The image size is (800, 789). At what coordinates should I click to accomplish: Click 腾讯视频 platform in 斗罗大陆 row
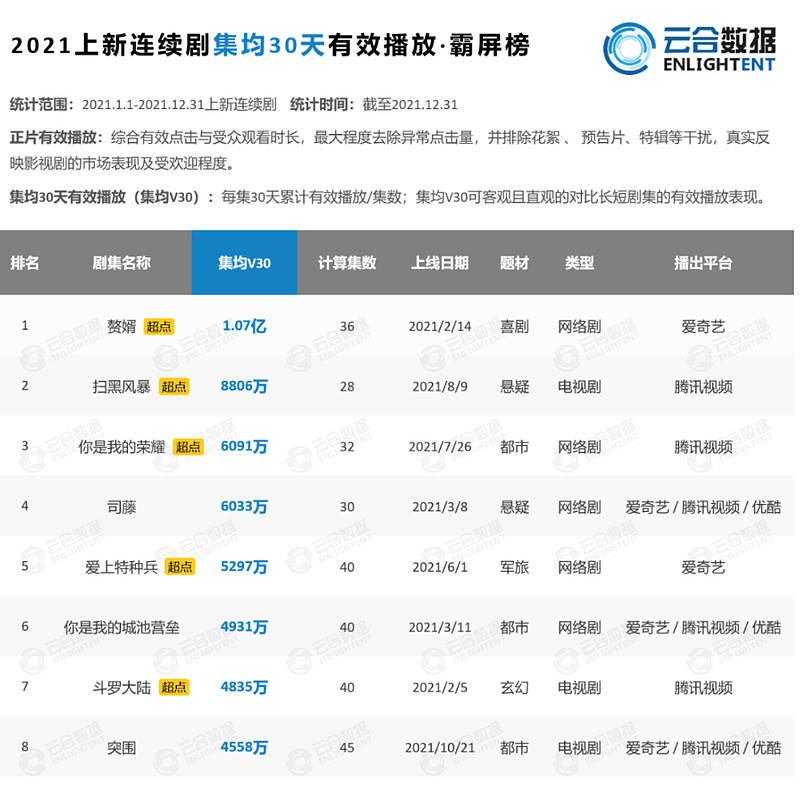(x=703, y=688)
